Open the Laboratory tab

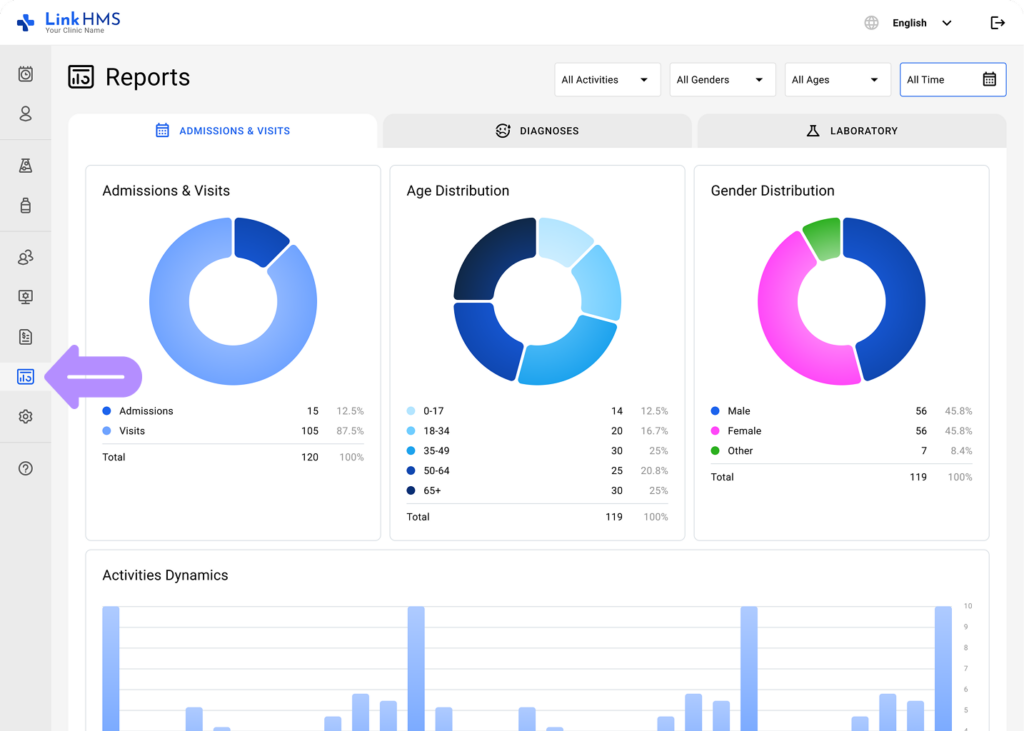coord(851,130)
